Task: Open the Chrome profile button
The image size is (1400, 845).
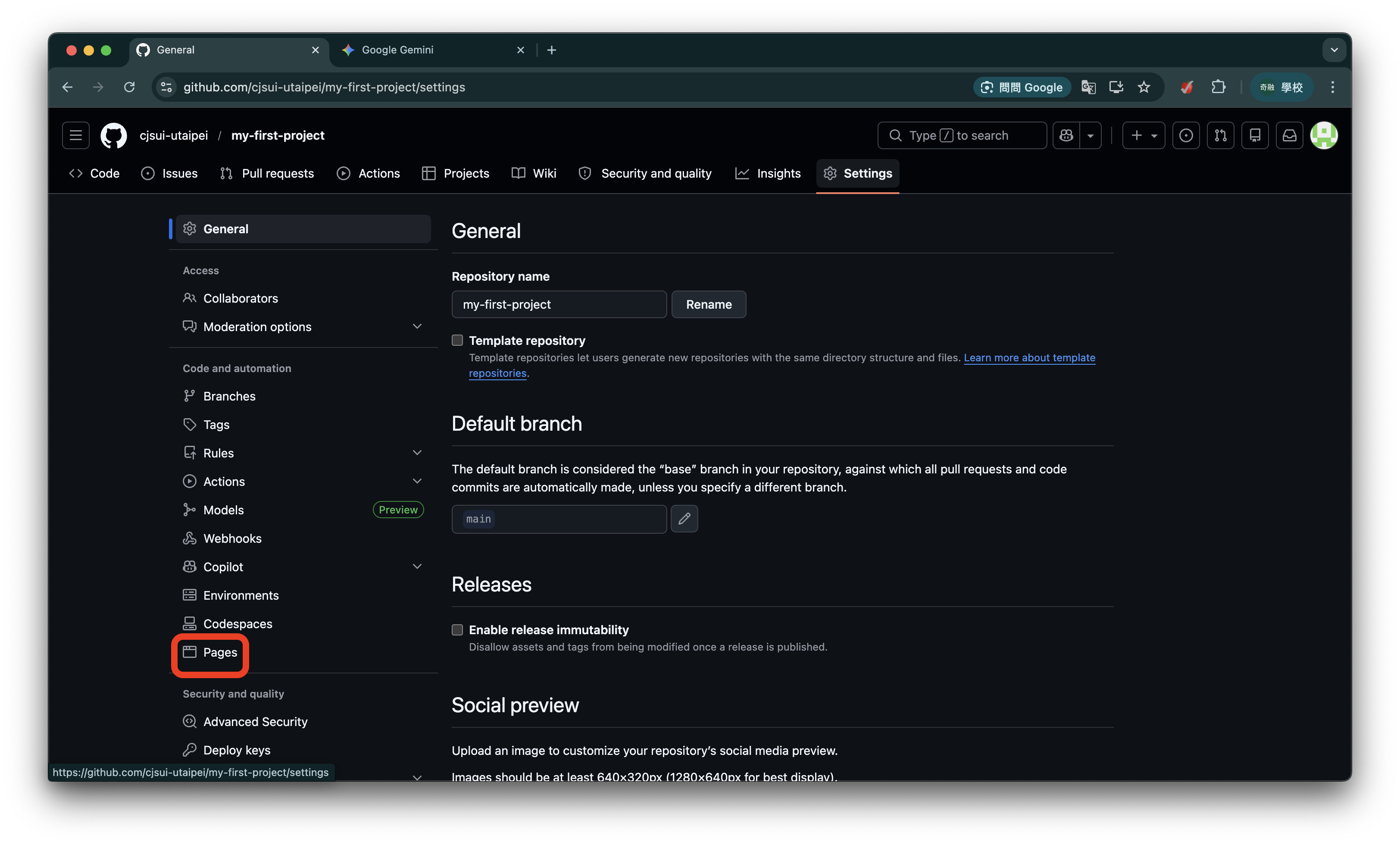Action: (1281, 87)
